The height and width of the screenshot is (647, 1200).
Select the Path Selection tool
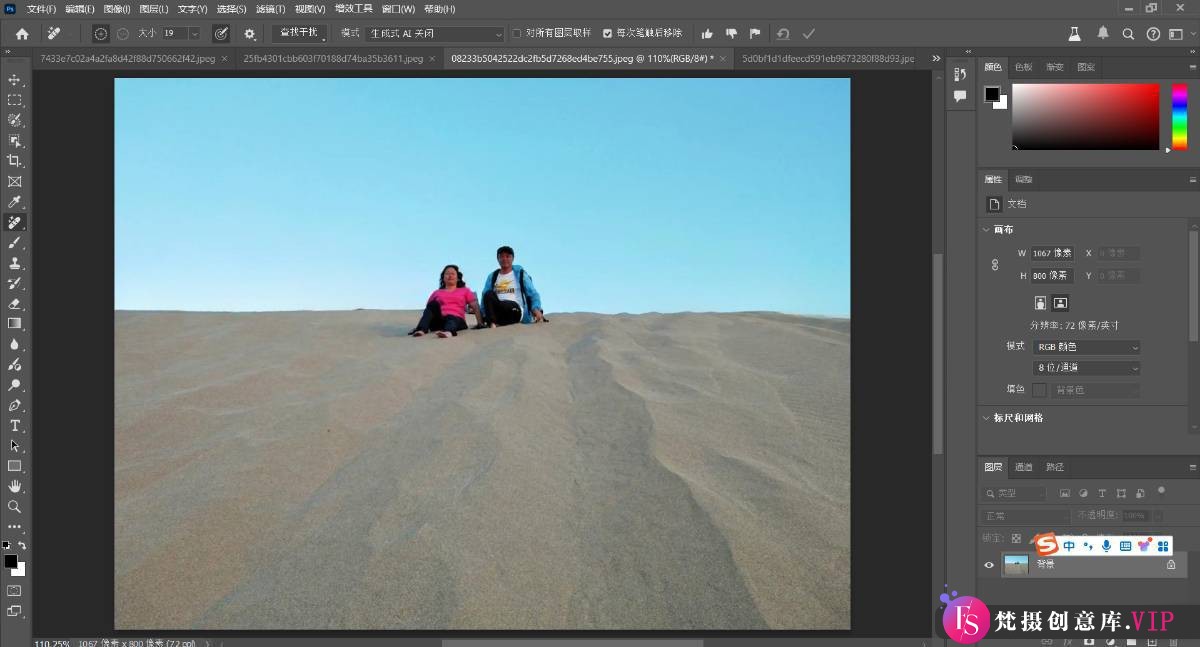(14, 446)
